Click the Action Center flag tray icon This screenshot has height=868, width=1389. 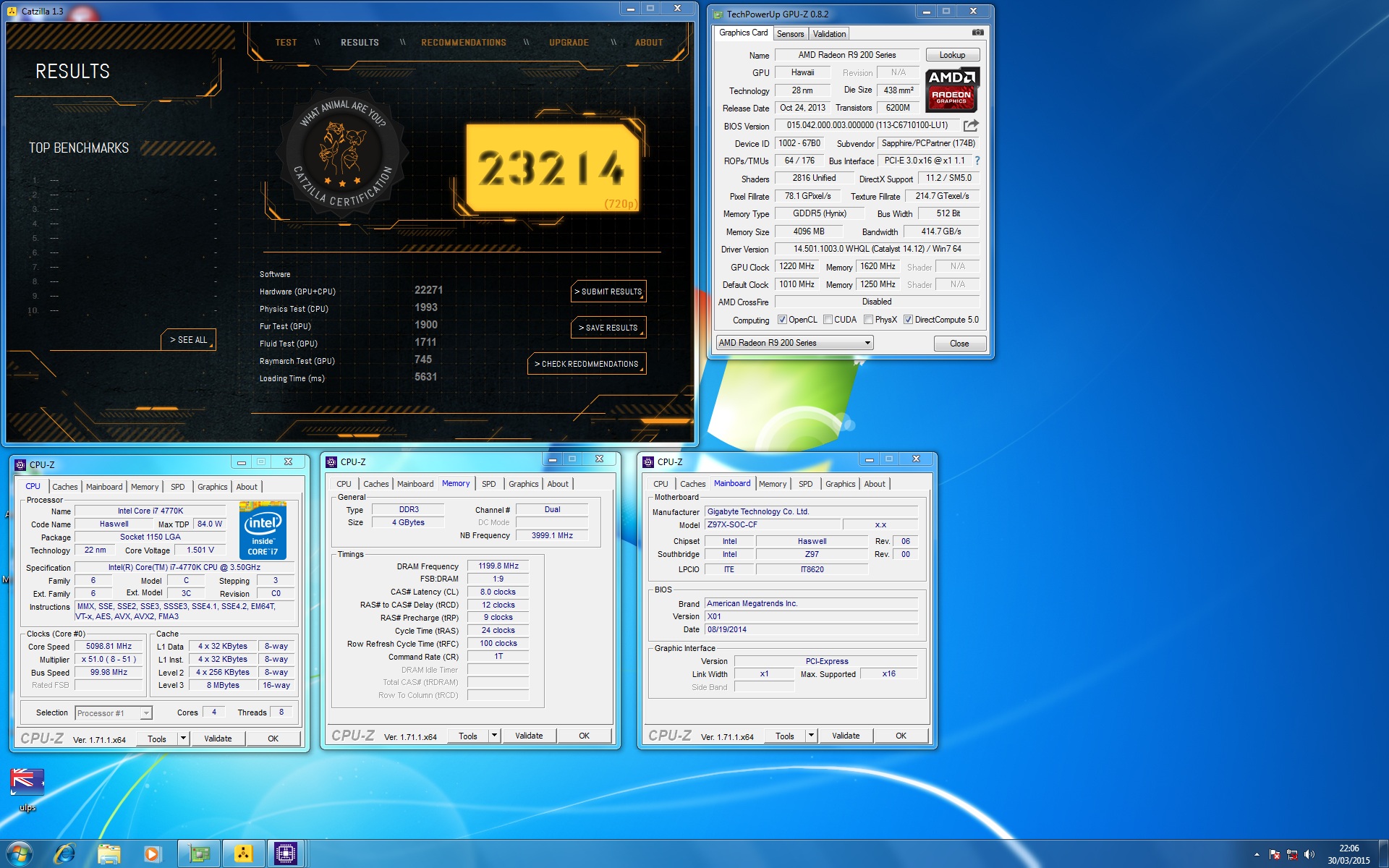1275,854
